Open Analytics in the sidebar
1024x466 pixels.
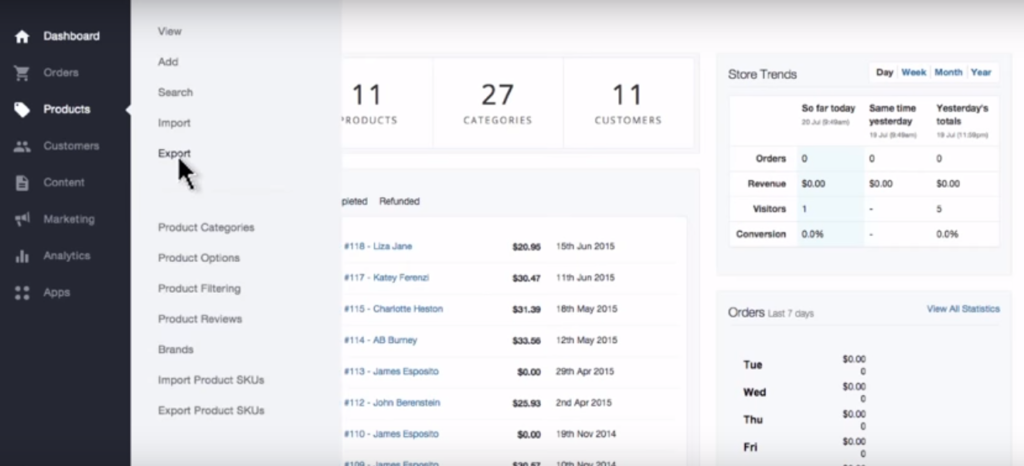tap(65, 256)
